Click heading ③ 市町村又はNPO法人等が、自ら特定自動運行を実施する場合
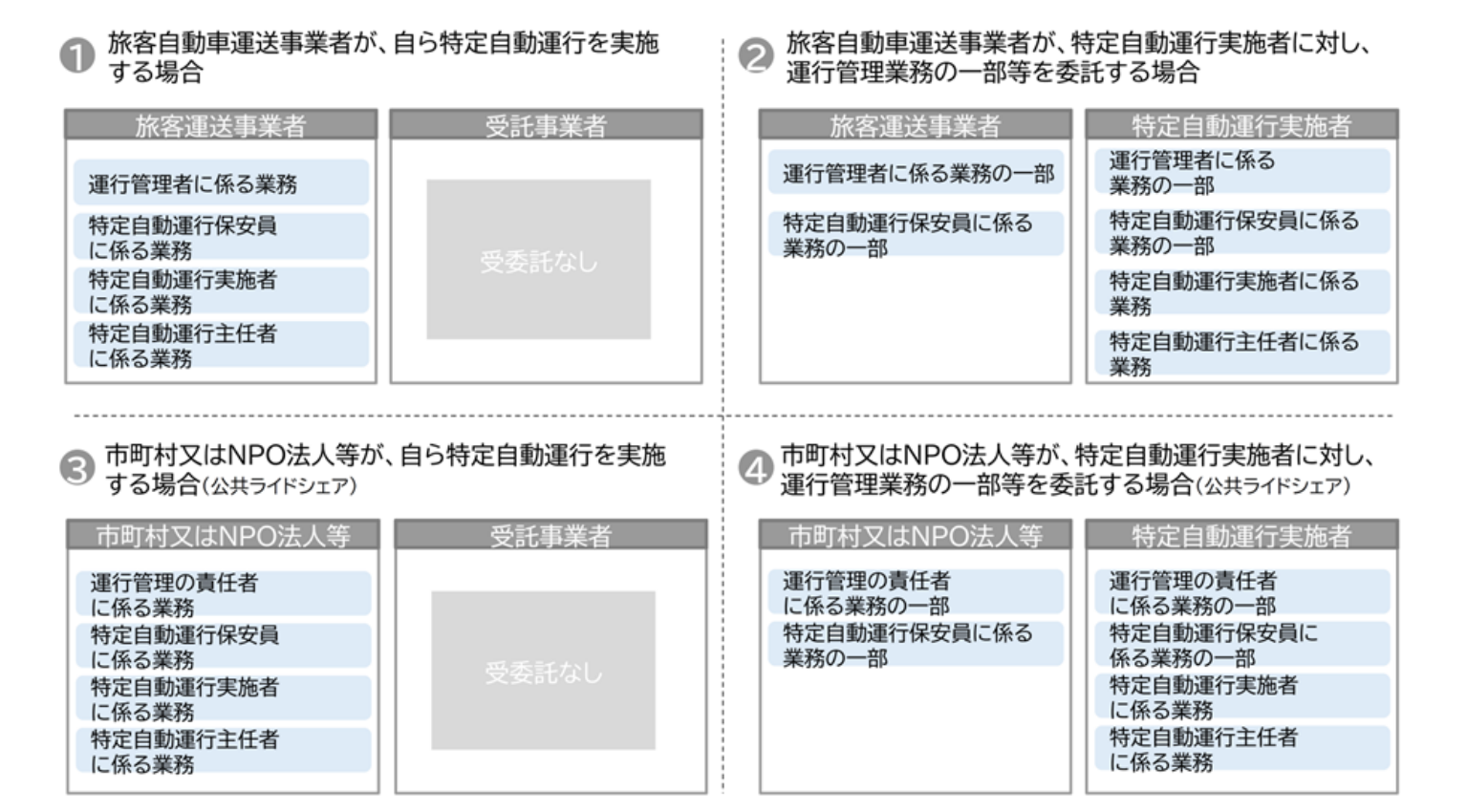Viewport: 1467px width, 812px height. 385,469
